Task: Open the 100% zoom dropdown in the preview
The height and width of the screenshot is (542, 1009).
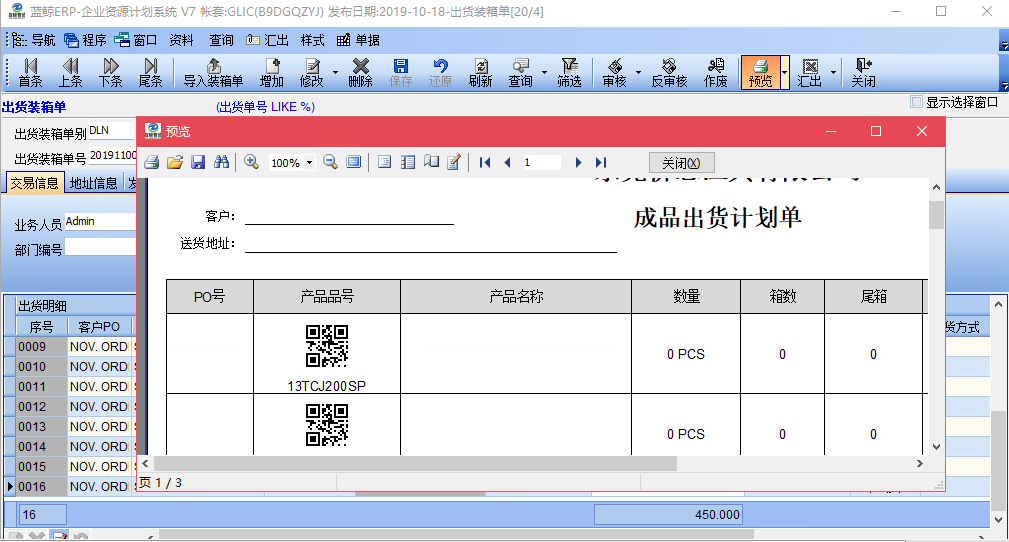Action: [x=310, y=163]
